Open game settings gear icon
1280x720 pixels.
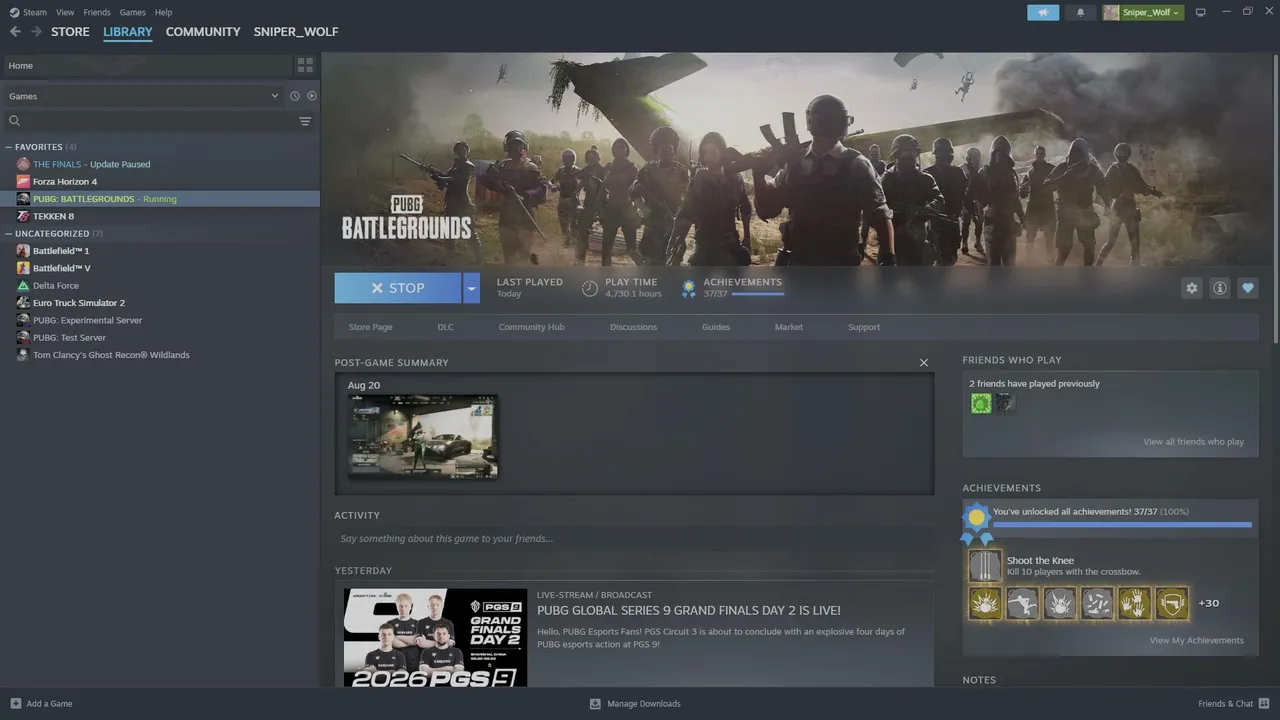[x=1191, y=288]
